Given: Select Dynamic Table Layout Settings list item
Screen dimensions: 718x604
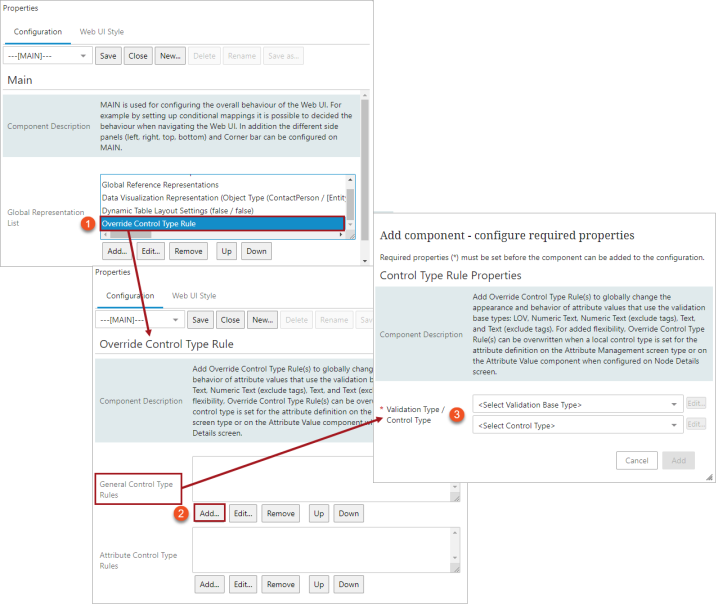Looking at the screenshot, I should click(x=177, y=211).
